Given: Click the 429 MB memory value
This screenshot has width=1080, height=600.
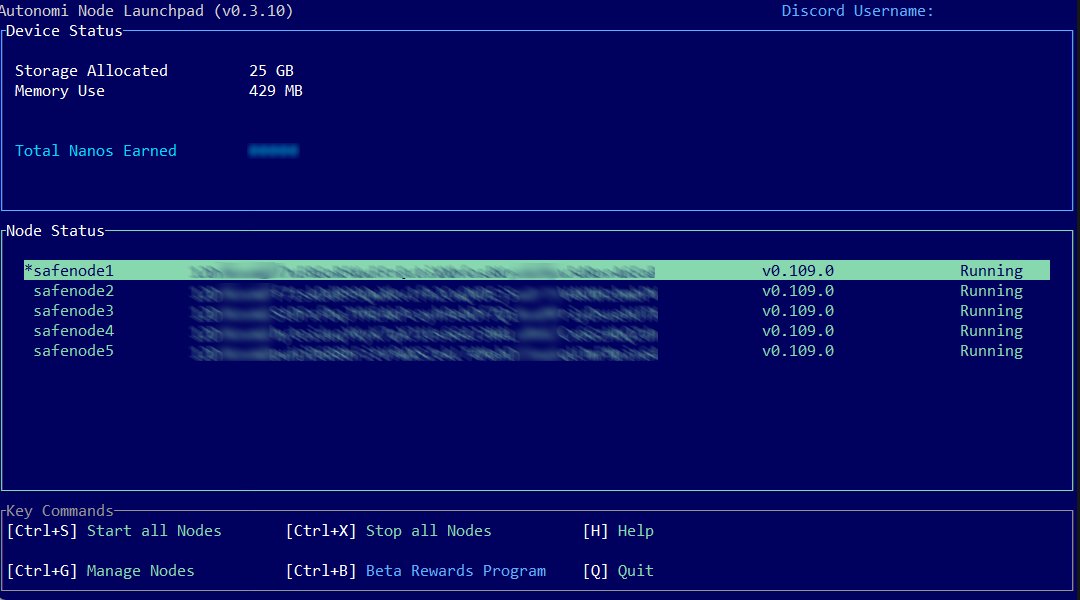Looking at the screenshot, I should tap(276, 91).
